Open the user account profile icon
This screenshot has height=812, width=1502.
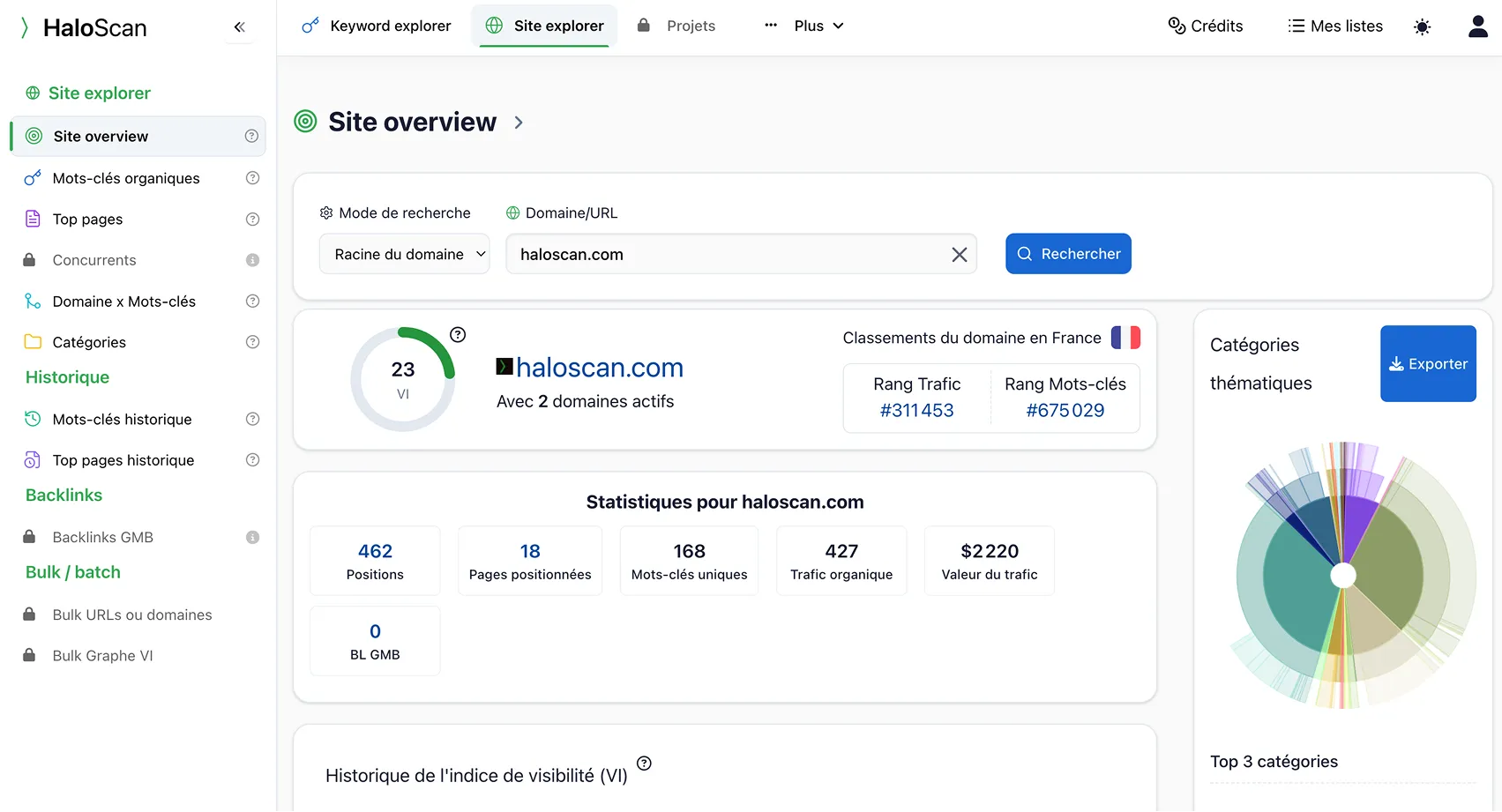1478,26
